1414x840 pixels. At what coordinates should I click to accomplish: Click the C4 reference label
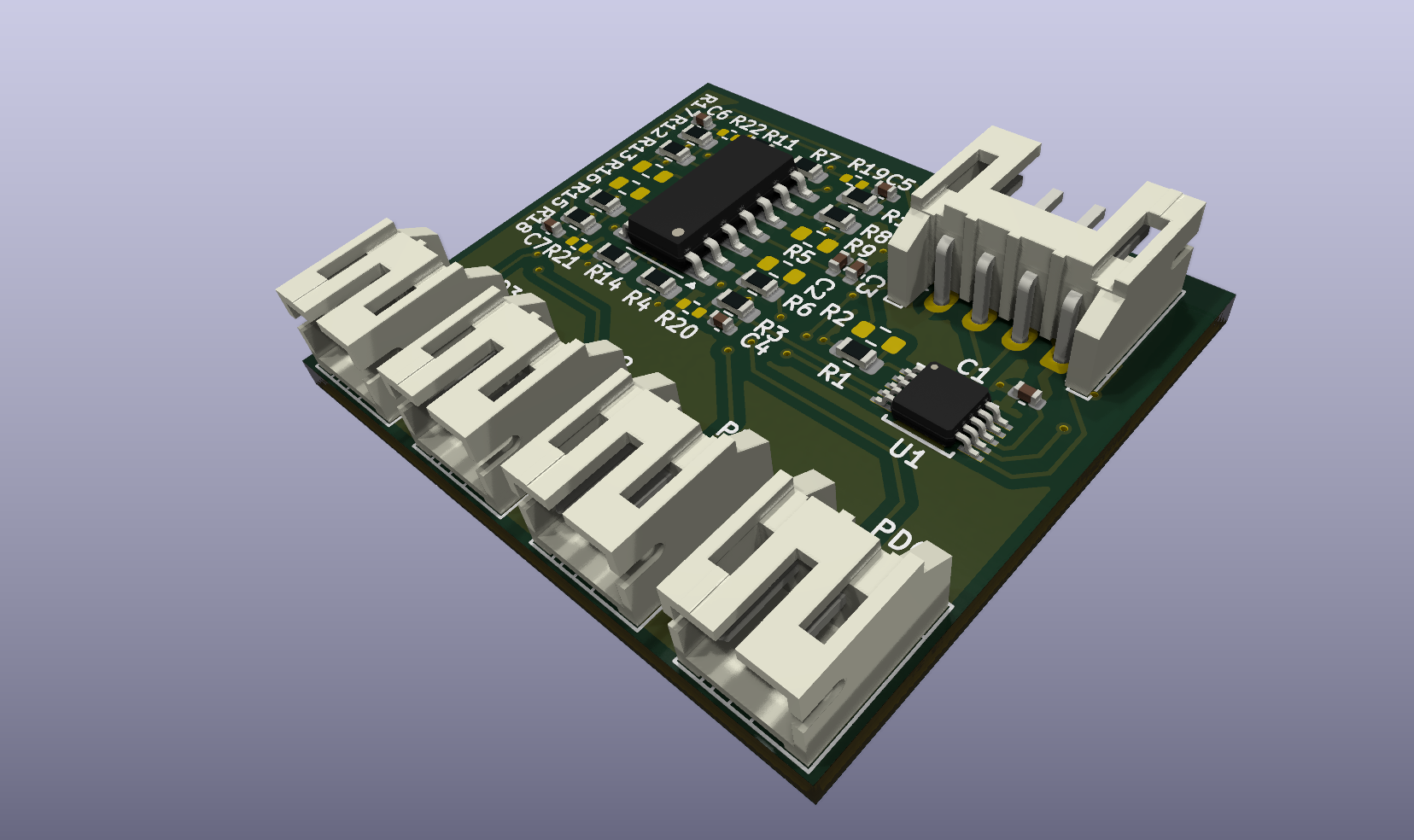755,342
